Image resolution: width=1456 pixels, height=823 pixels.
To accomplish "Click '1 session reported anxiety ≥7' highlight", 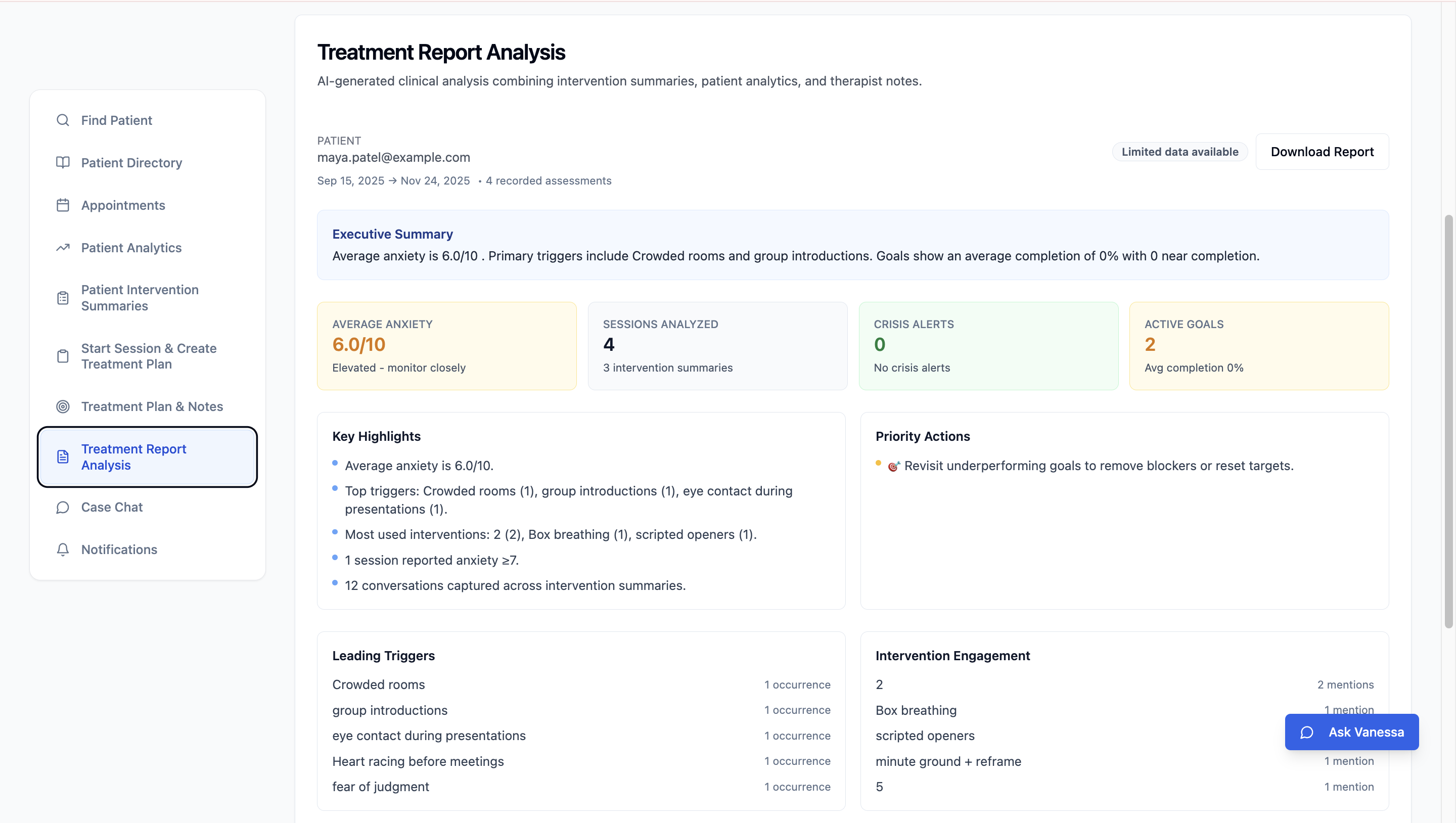I will (x=431, y=560).
